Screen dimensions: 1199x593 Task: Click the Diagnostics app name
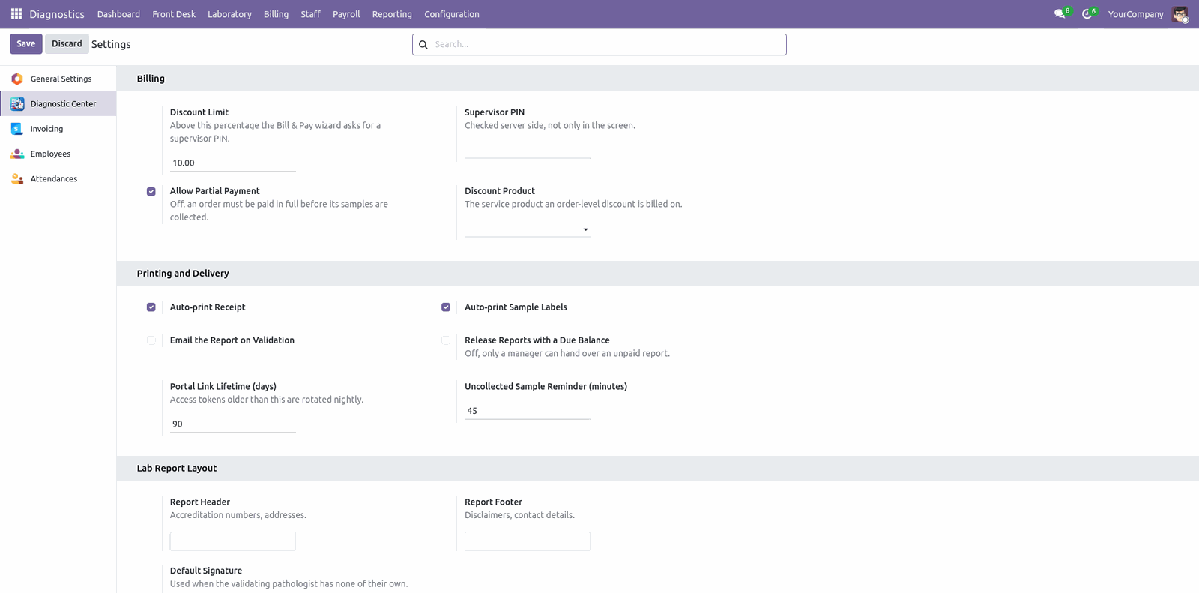pyautogui.click(x=57, y=14)
